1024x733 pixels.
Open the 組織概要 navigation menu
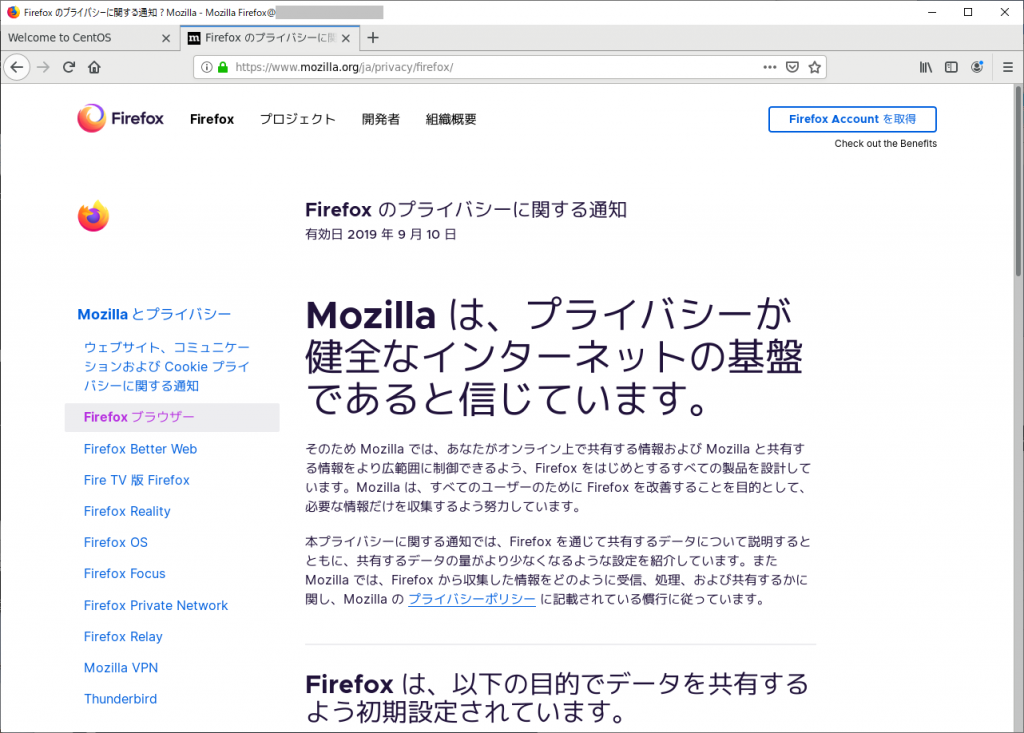[x=451, y=119]
